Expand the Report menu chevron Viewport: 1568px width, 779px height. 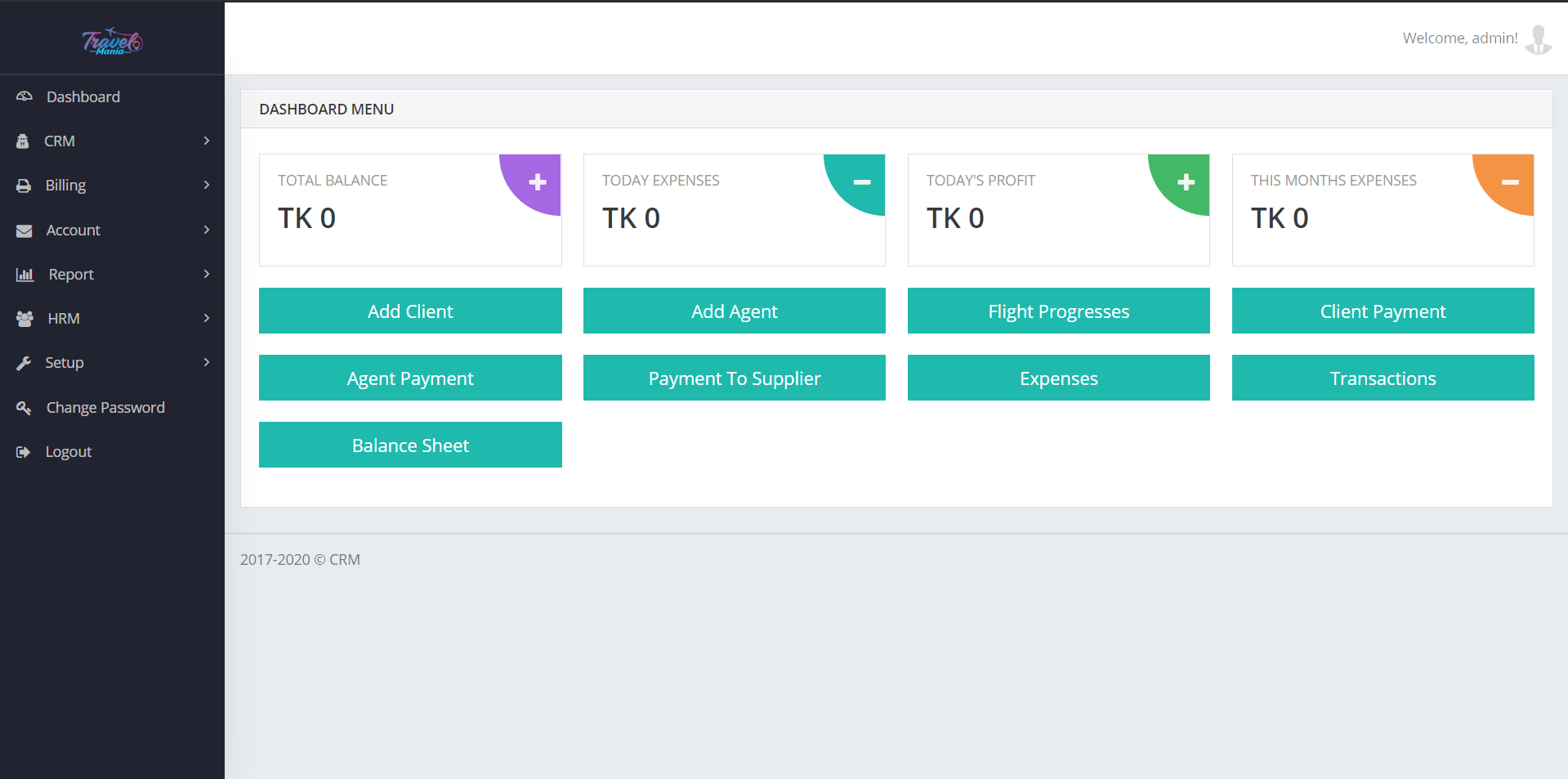[207, 274]
